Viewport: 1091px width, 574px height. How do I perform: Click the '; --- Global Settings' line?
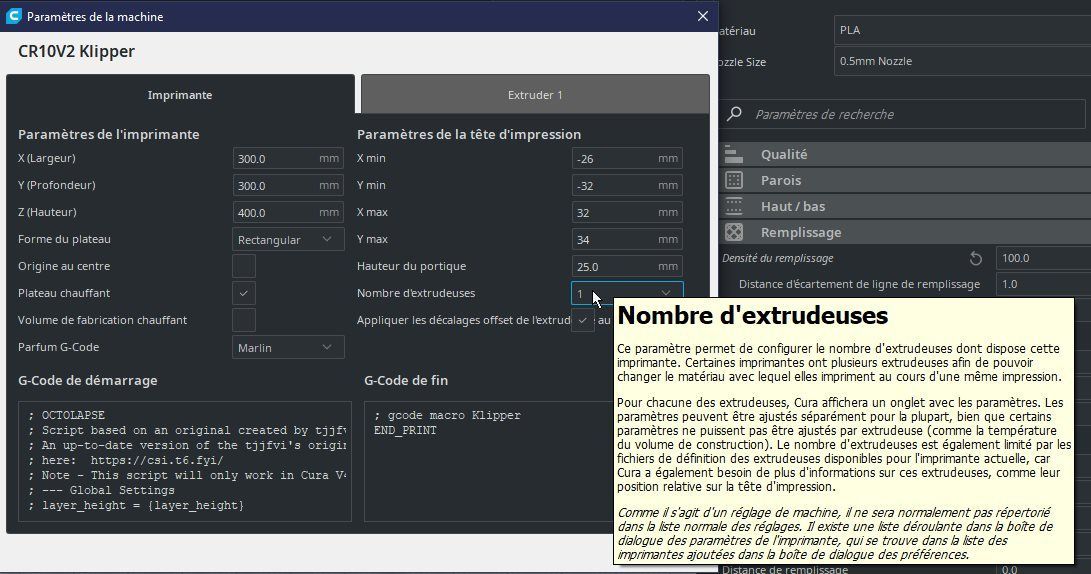pyautogui.click(x=102, y=491)
